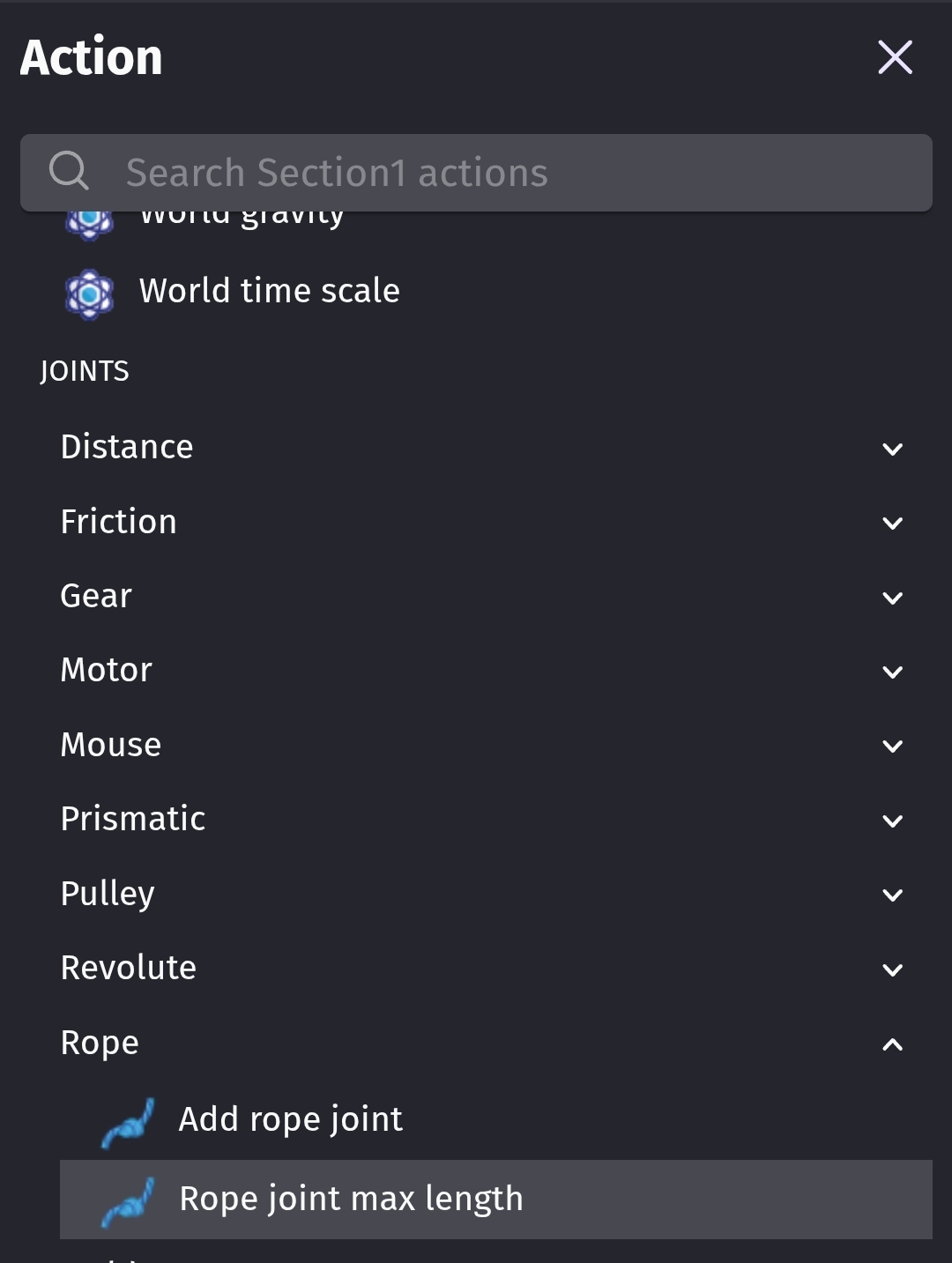Expand the Friction chevron
952x1263 pixels.
coord(892,524)
